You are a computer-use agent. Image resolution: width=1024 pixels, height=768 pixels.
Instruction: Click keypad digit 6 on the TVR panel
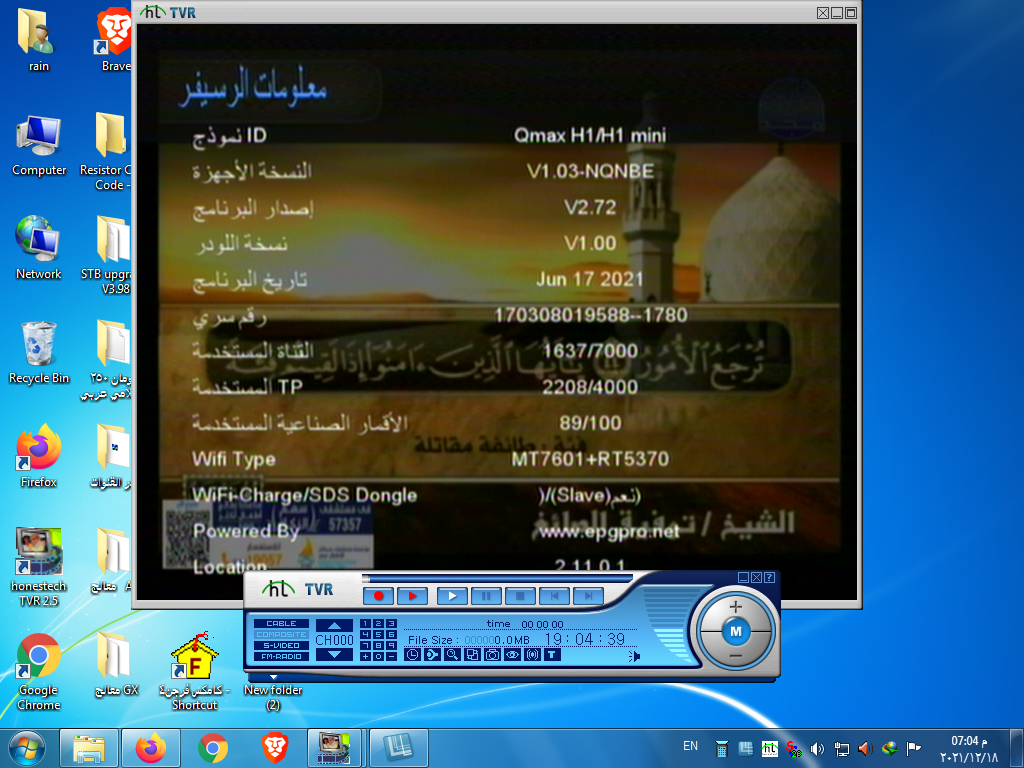[x=391, y=635]
